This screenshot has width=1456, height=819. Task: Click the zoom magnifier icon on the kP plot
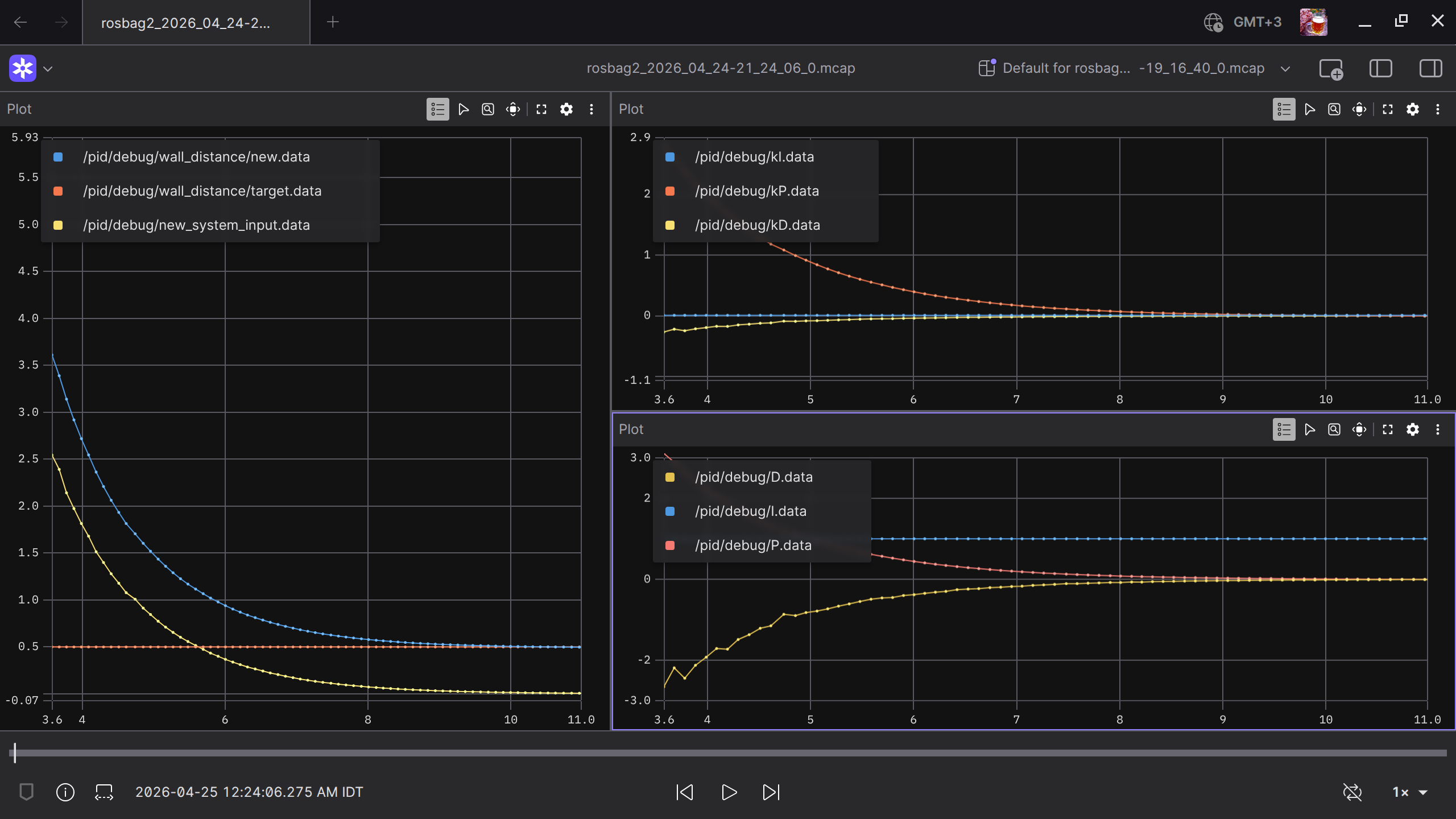[x=1334, y=109]
